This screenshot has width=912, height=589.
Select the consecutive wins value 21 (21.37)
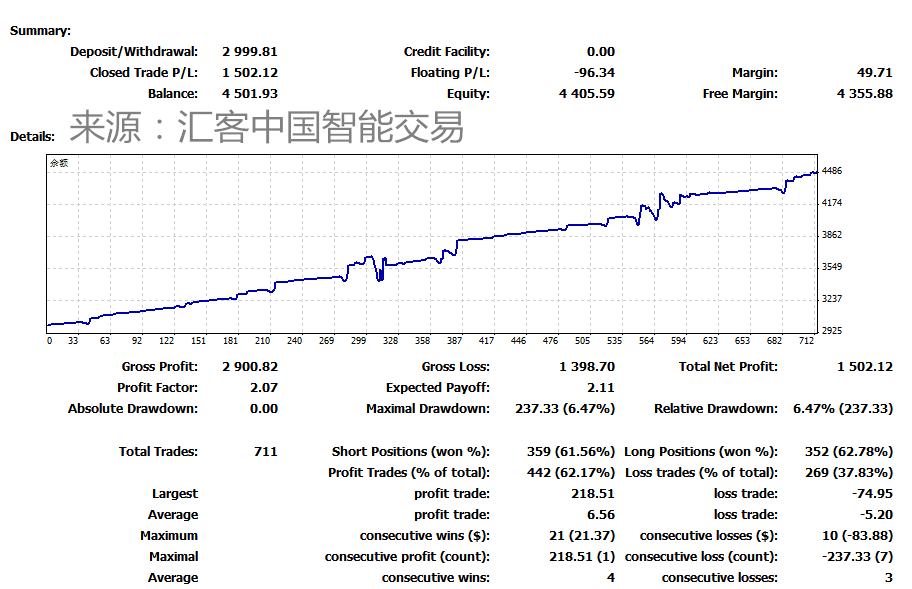(582, 536)
